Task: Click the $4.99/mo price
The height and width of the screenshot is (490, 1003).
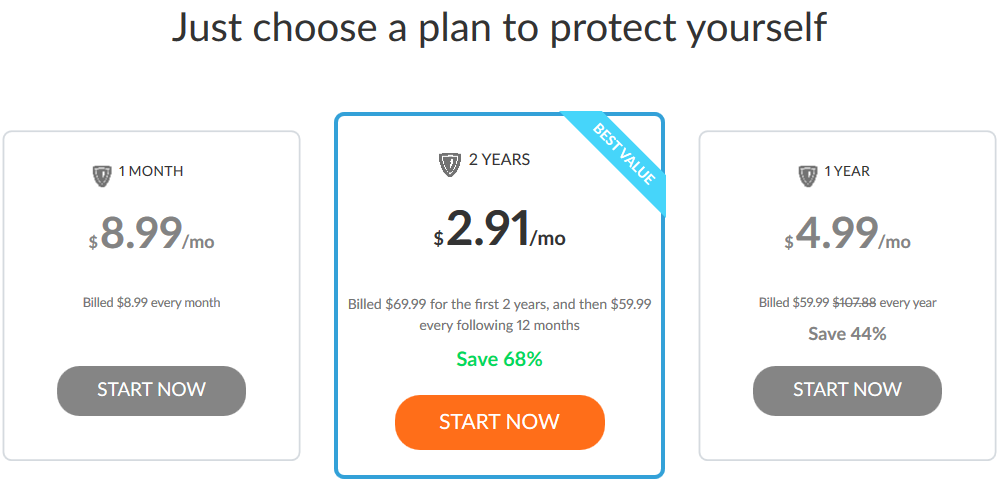Action: [848, 233]
